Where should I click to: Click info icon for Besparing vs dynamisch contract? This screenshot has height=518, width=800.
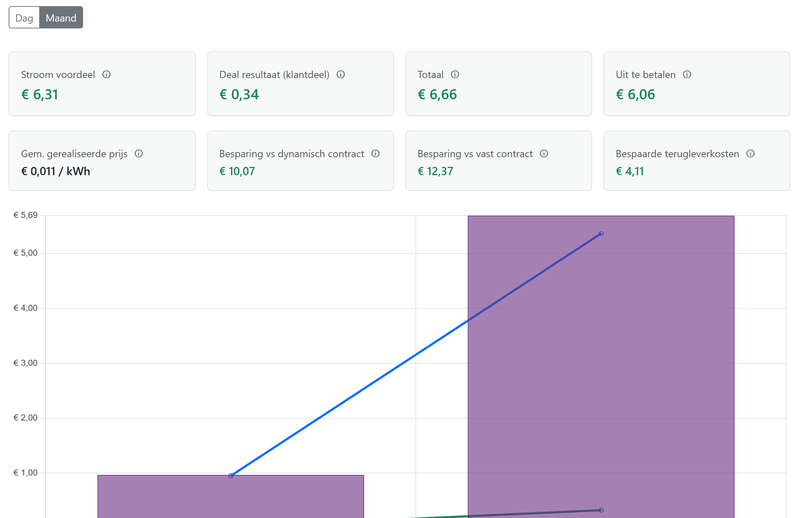(x=375, y=154)
